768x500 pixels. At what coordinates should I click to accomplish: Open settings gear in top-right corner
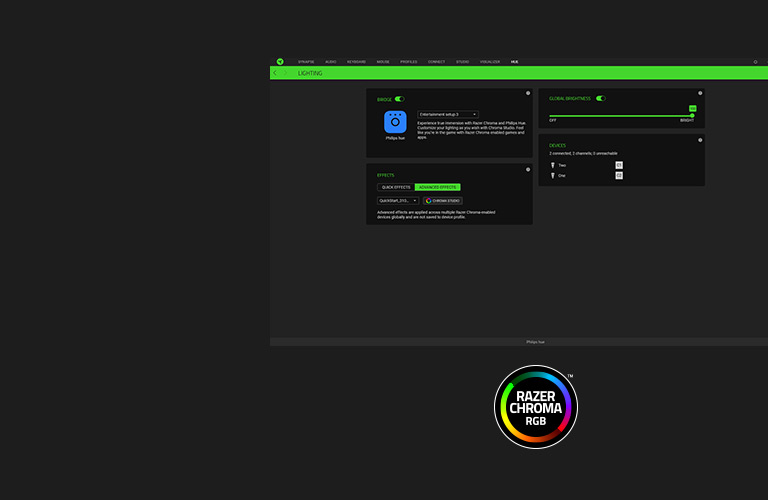pyautogui.click(x=755, y=61)
